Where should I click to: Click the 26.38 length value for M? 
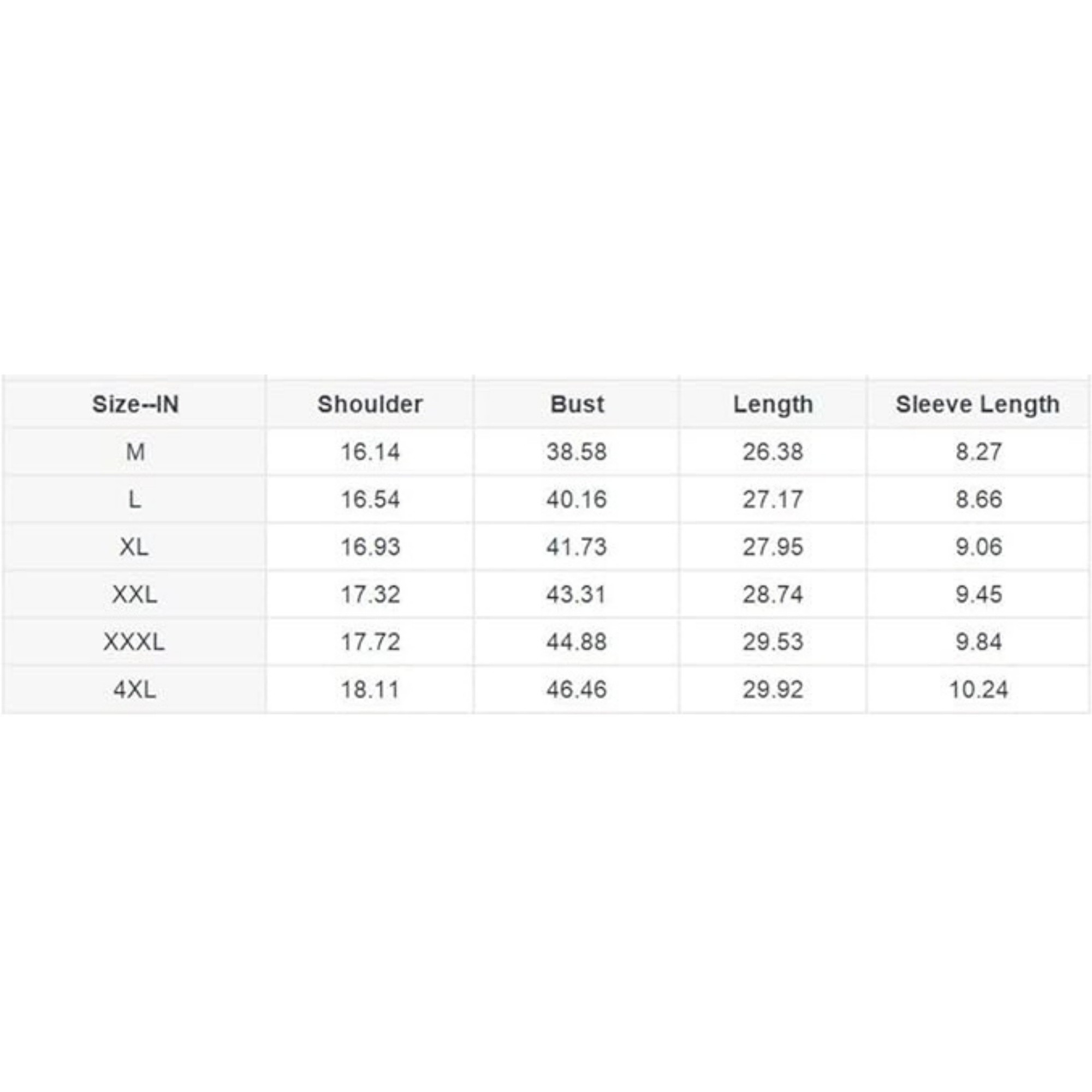[773, 452]
